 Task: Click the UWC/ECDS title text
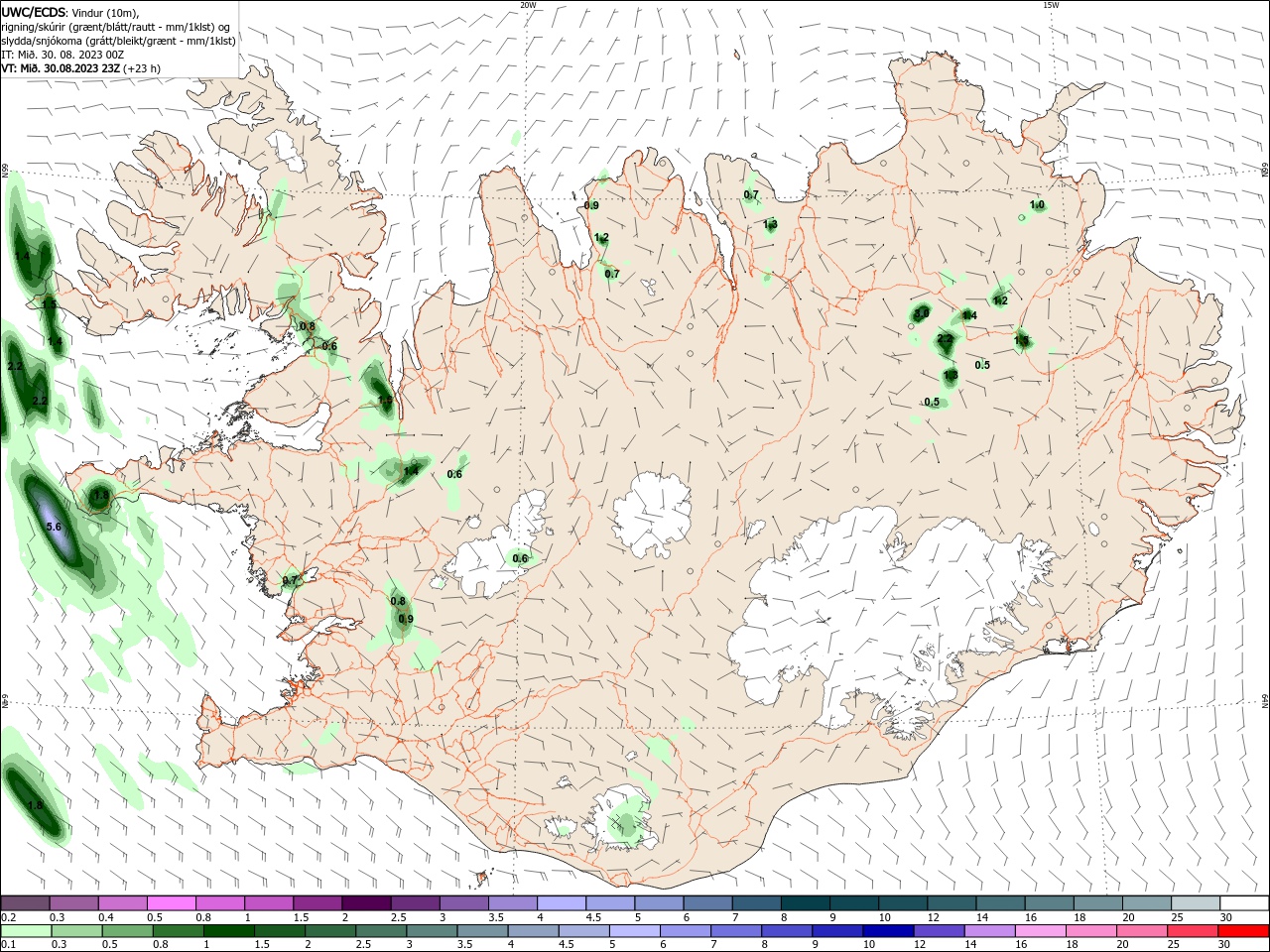tap(34, 12)
